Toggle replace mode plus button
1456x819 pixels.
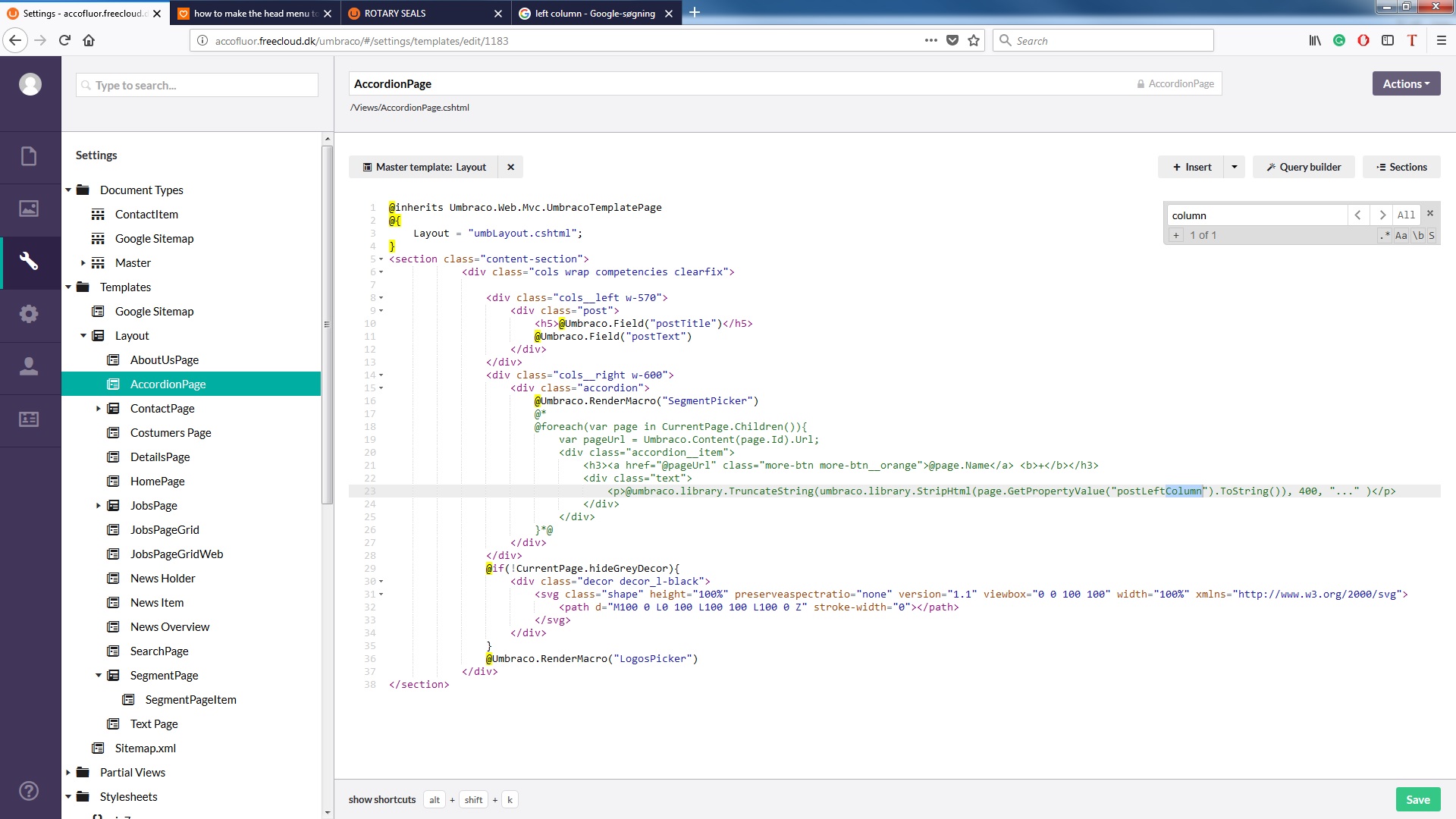point(1176,235)
